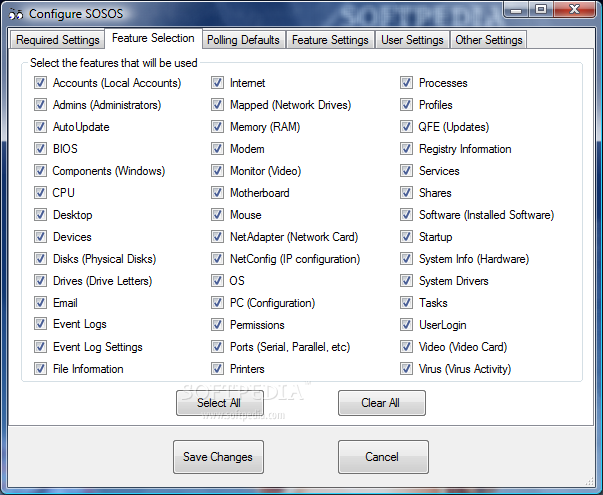603x495 pixels.
Task: Uncheck the Motherboard checkbox
Action: click(x=217, y=192)
